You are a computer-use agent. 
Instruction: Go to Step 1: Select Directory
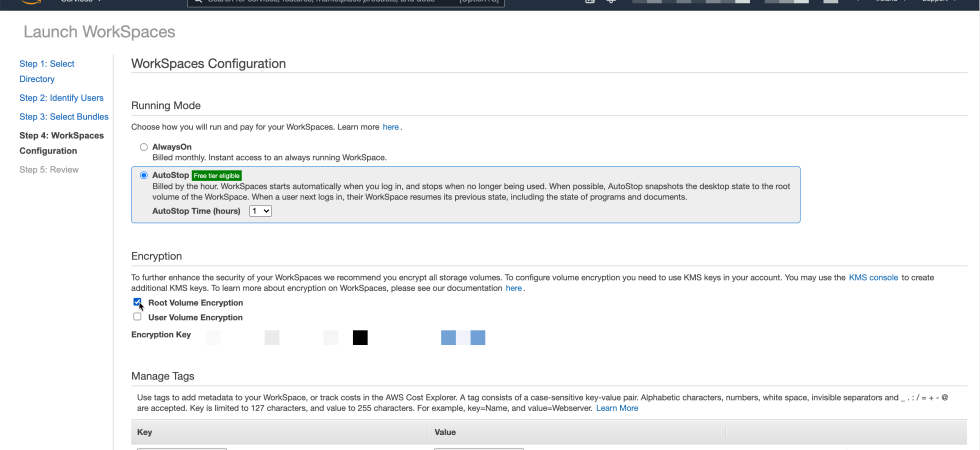(x=47, y=71)
